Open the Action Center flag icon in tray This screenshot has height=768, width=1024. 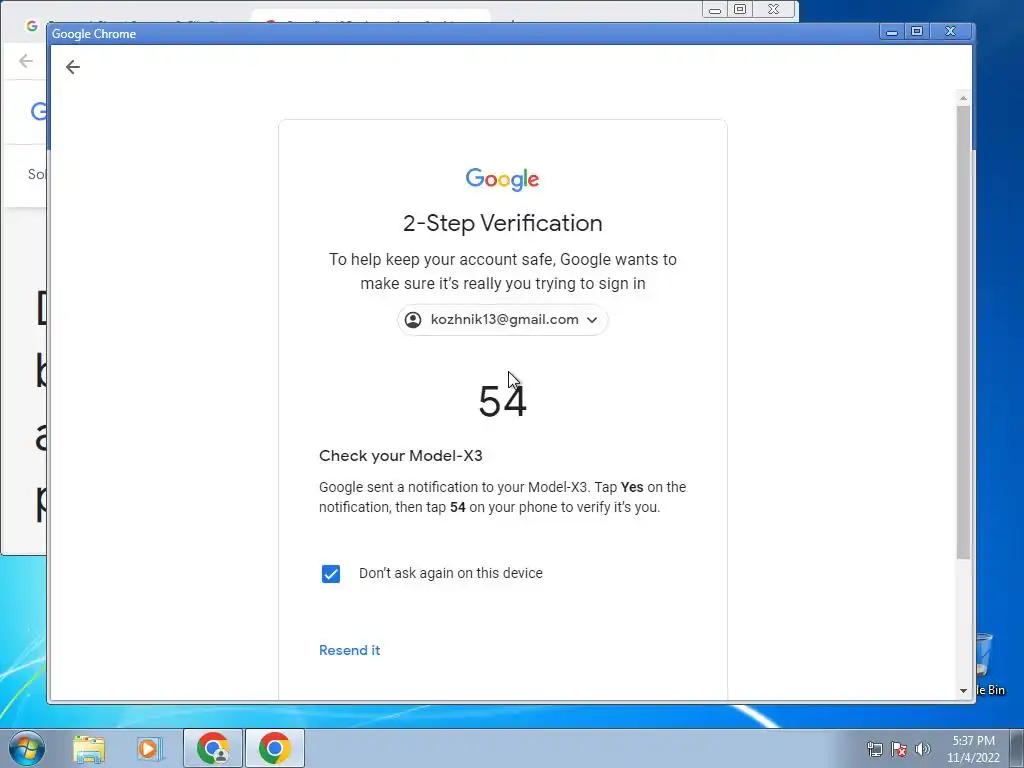click(899, 749)
